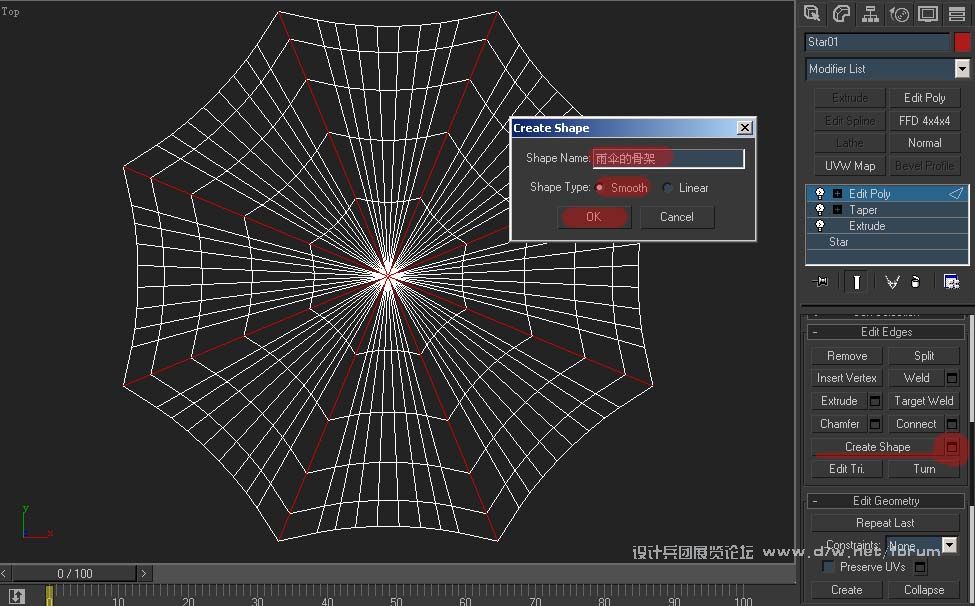Open the red object color swatch

(962, 42)
